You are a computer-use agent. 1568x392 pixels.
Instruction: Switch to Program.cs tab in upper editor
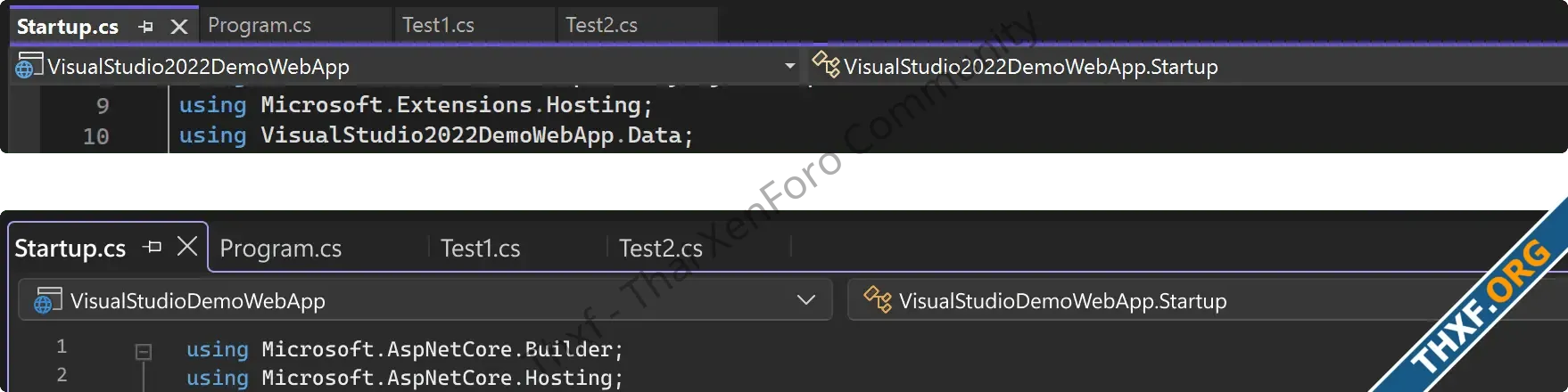[260, 25]
